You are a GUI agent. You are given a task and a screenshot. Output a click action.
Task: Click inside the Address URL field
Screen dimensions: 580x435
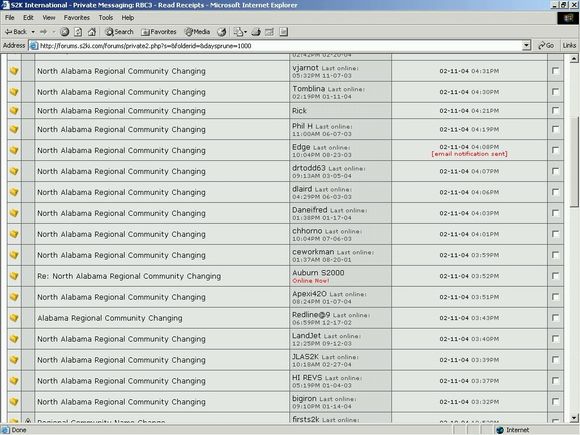point(279,45)
